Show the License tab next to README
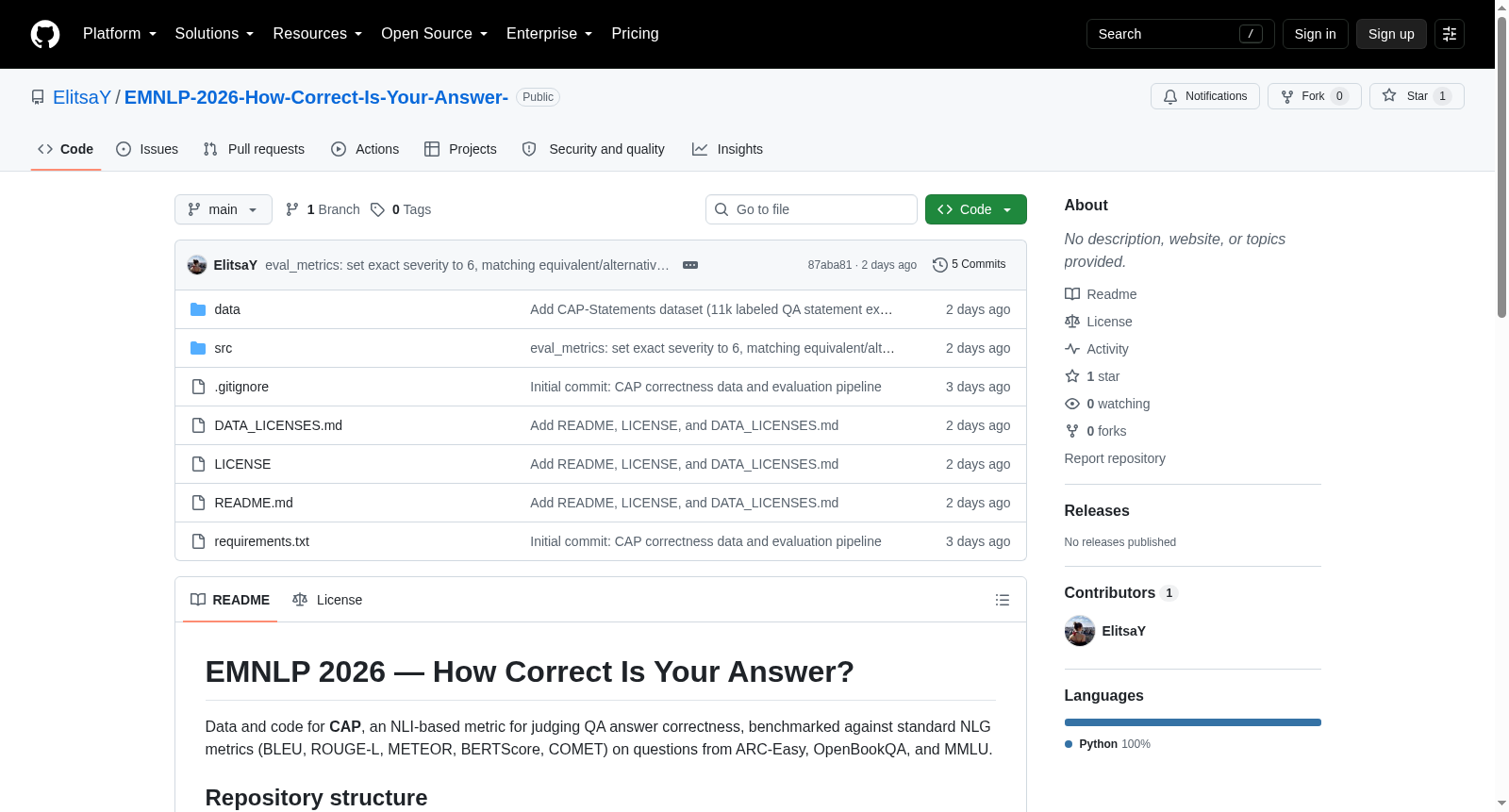 tap(327, 600)
